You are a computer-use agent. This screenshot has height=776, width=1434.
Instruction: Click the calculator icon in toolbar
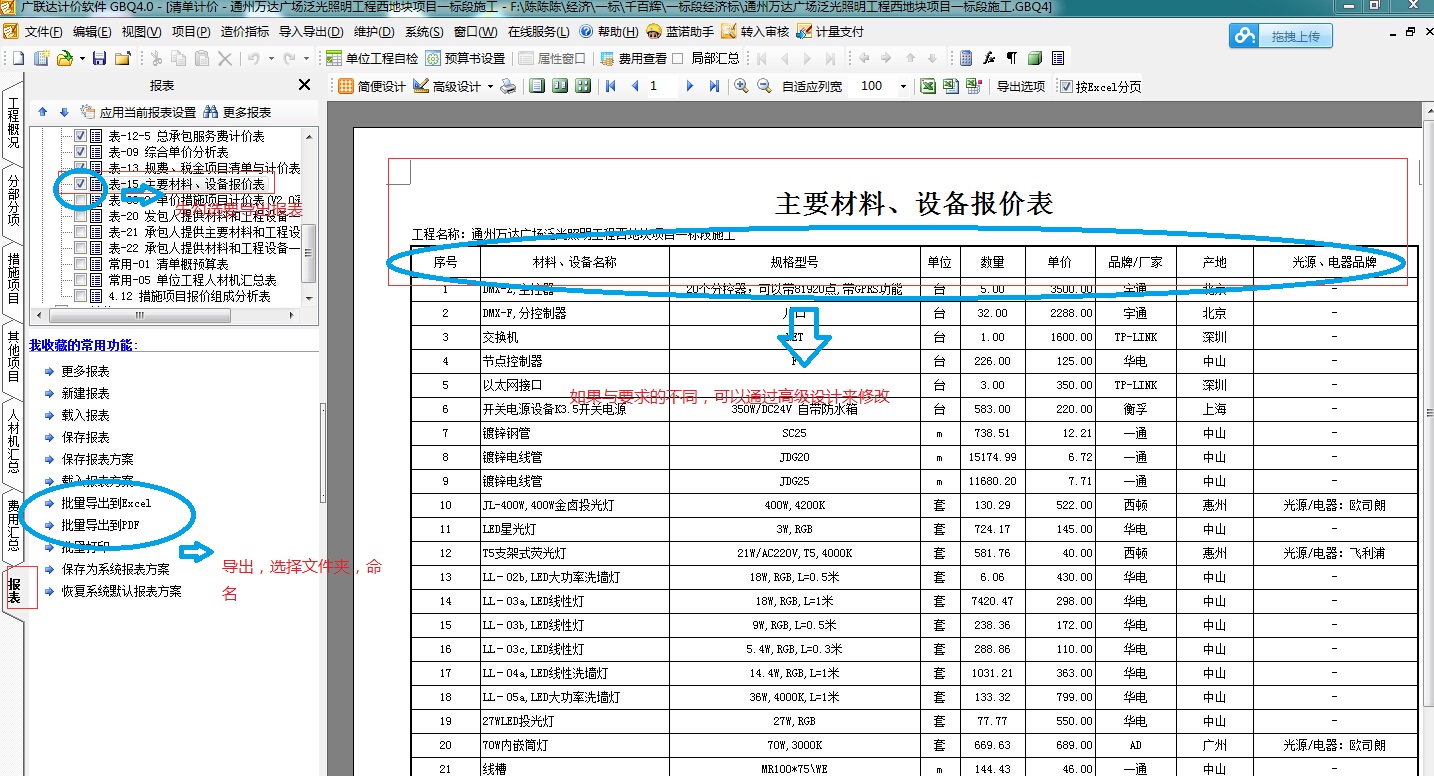(x=966, y=58)
